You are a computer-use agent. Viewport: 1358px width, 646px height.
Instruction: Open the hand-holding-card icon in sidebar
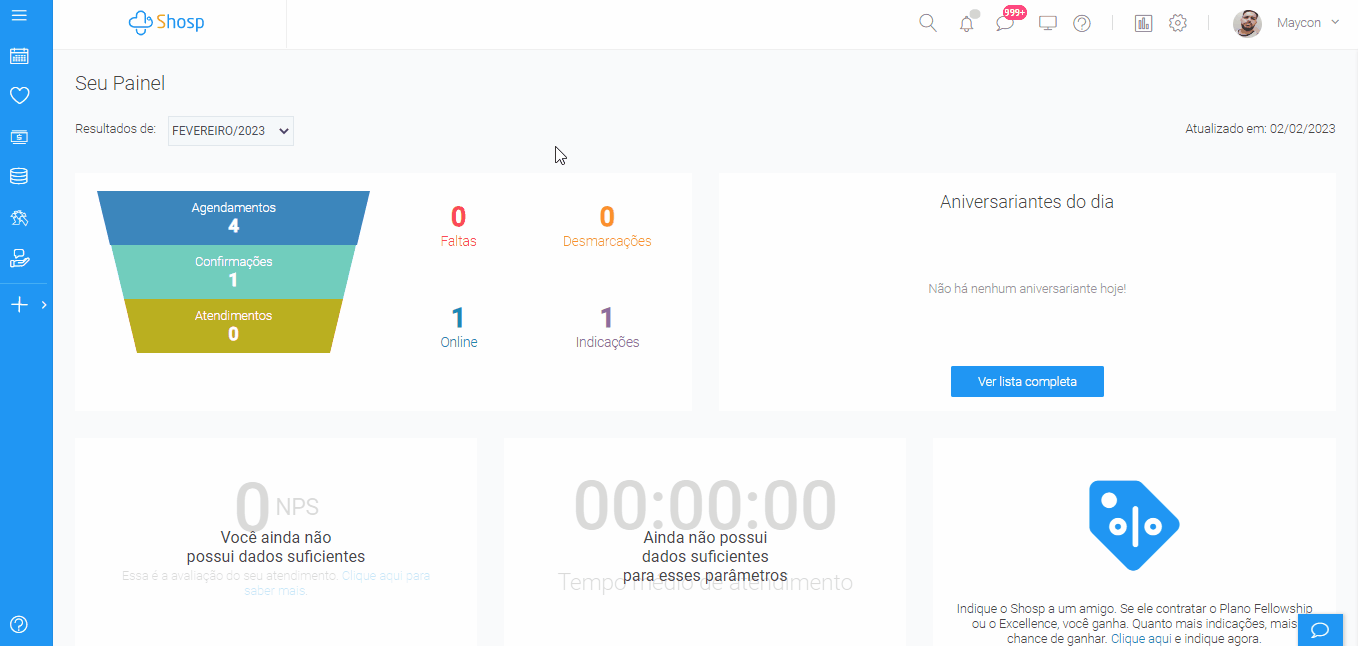click(19, 258)
